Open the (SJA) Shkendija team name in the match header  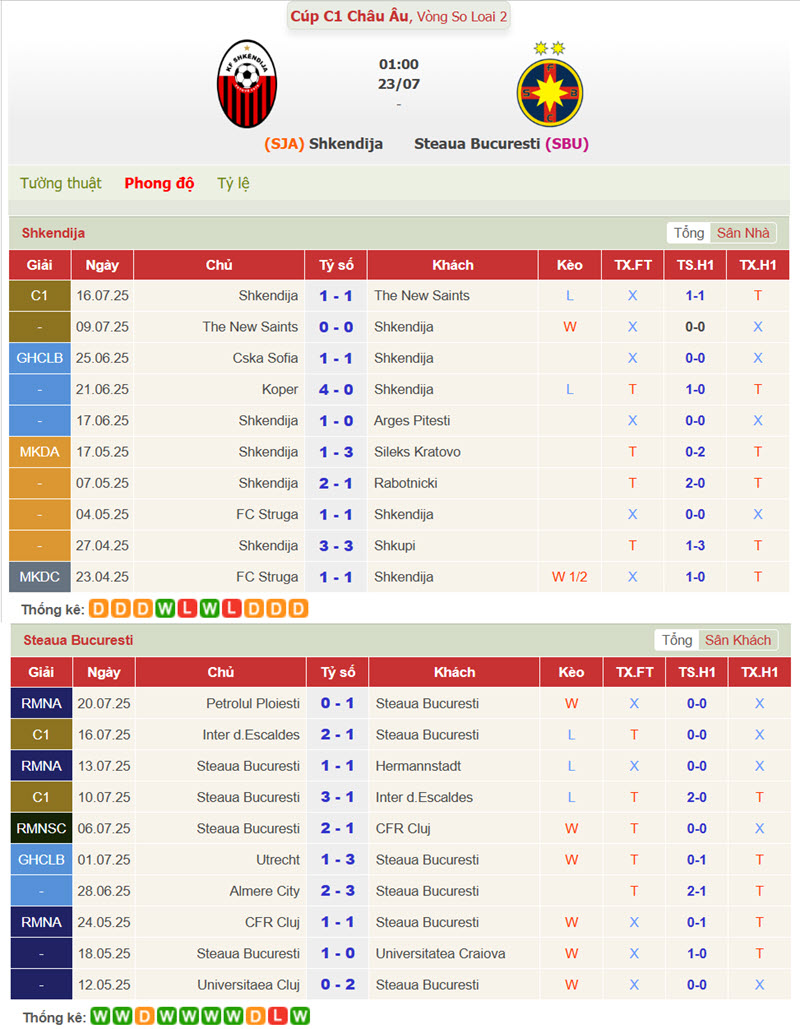pyautogui.click(x=324, y=144)
